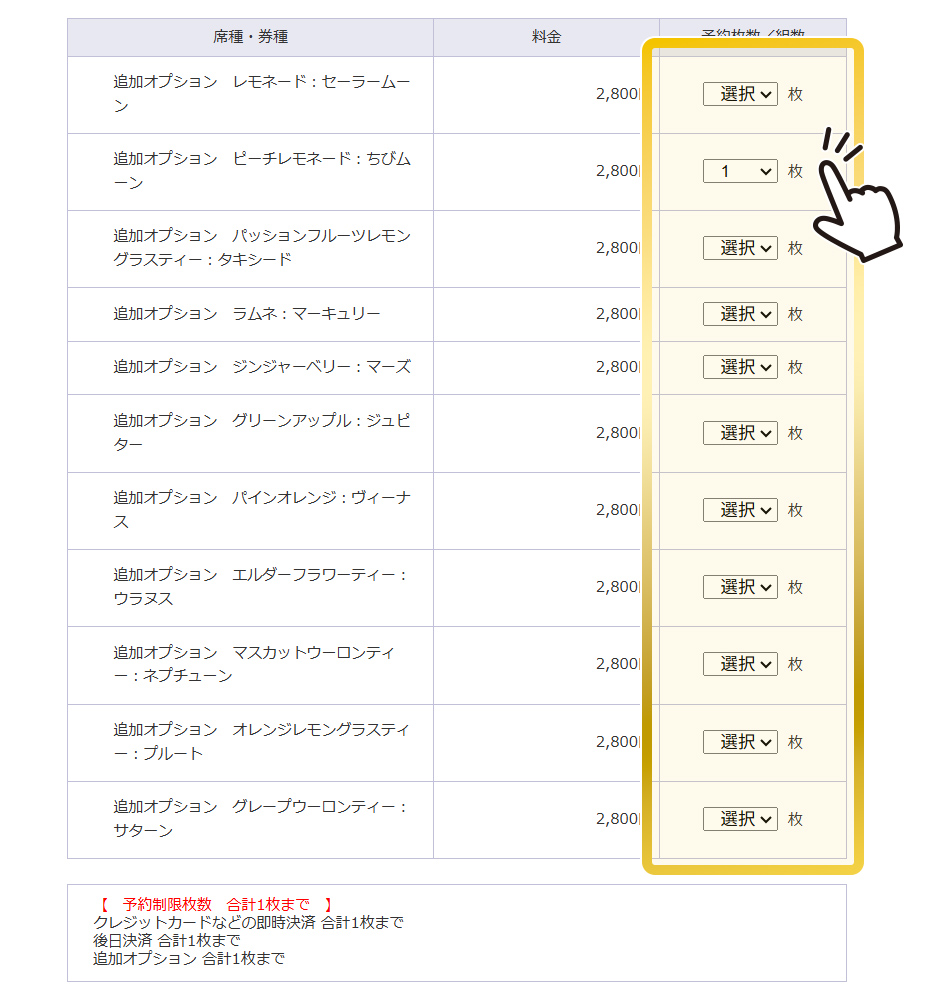Change the ピーチレモネード：ちびムーン quantity selector
Viewport: 935px width, 1001px height.
tap(739, 171)
